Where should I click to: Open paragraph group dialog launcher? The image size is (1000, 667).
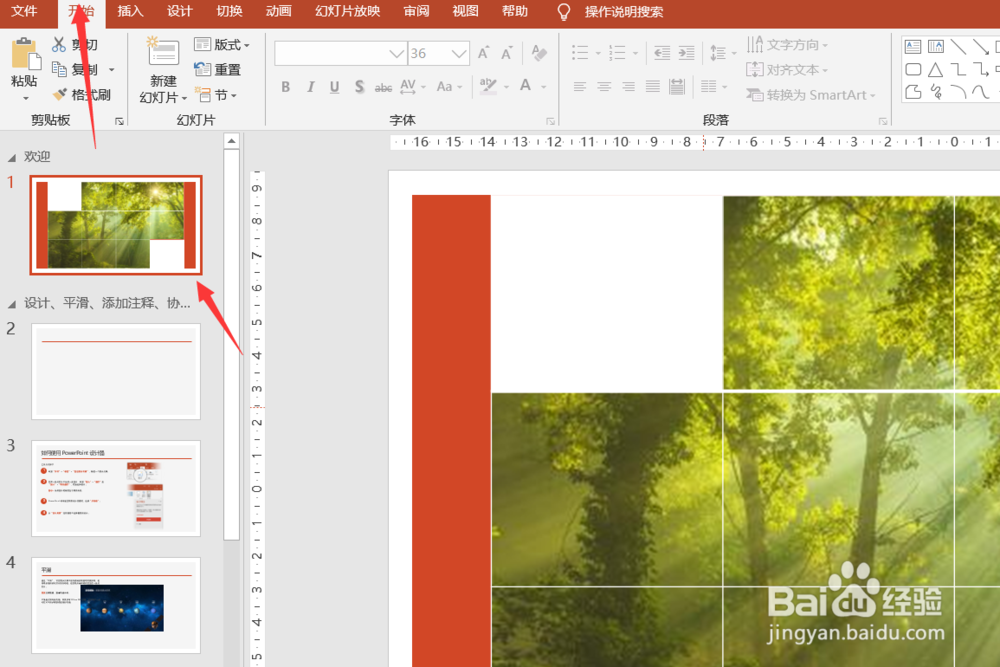(883, 121)
